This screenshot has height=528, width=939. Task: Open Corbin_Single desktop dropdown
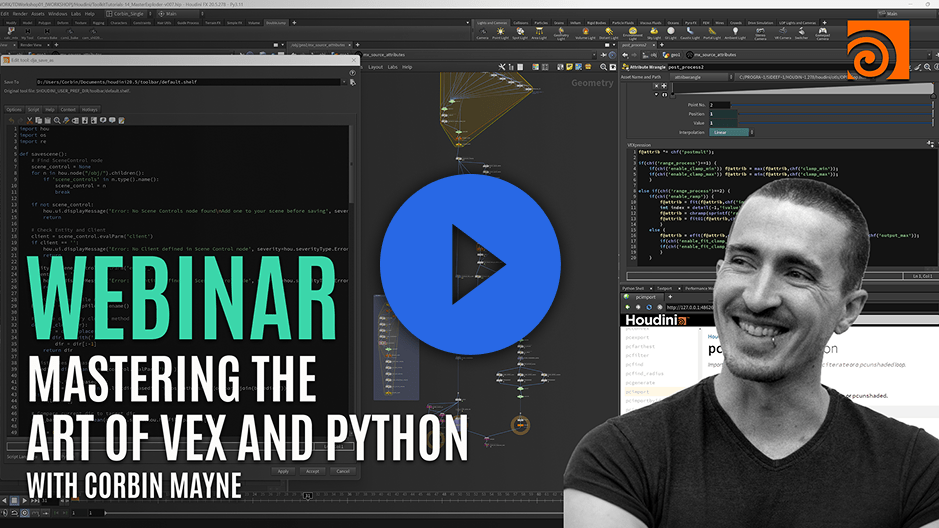[x=127, y=13]
